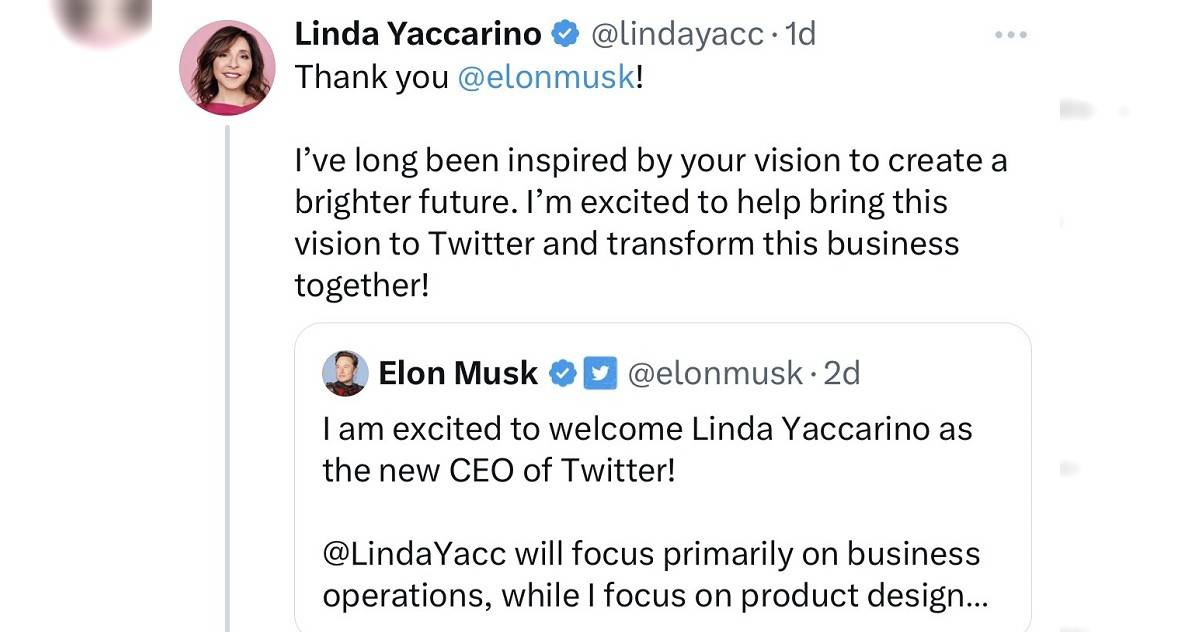Open quoted tweet via 'new CEO of Twitter!' text

click(x=498, y=470)
